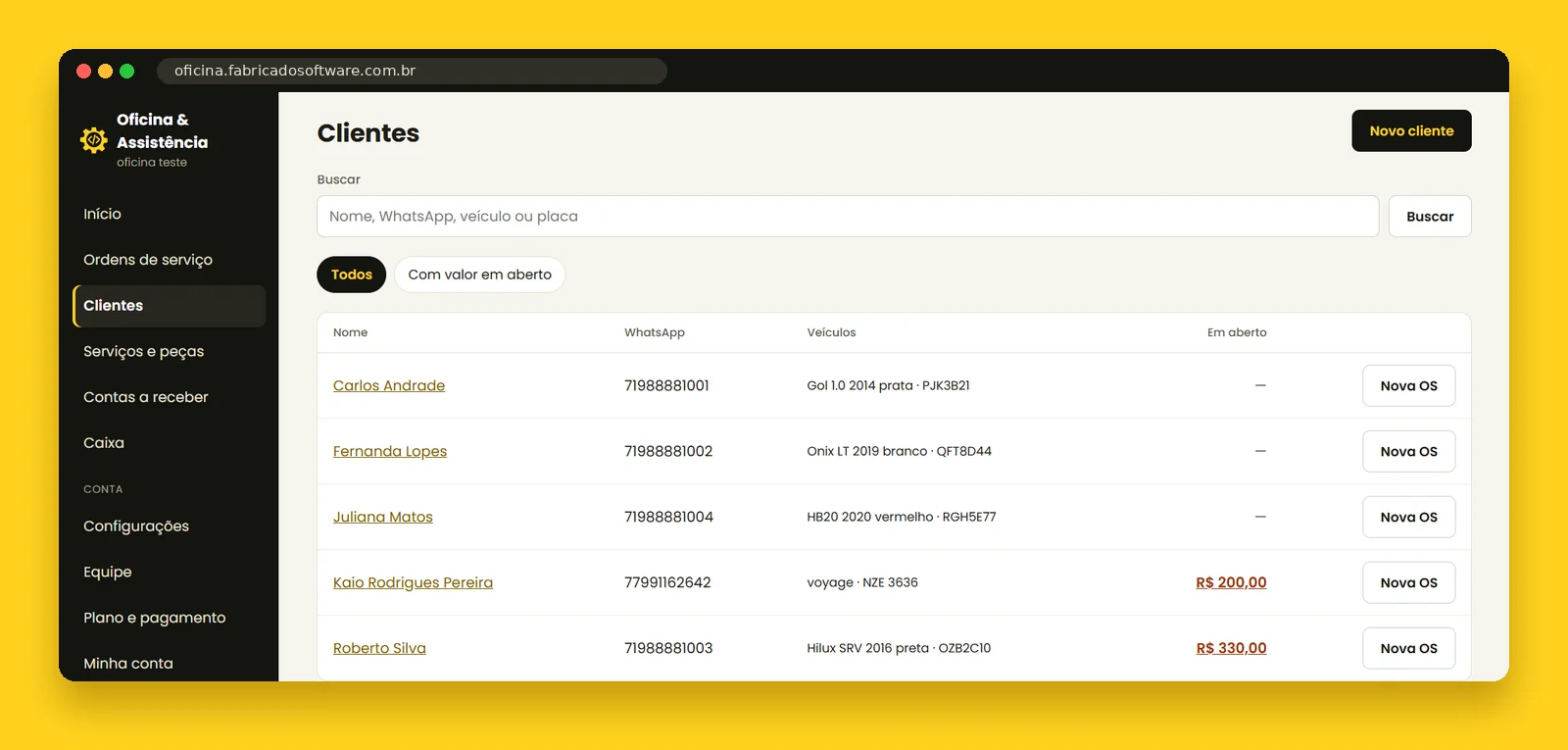
Task: Click vehicle text HB20 2020 vermelho
Action: (869, 517)
